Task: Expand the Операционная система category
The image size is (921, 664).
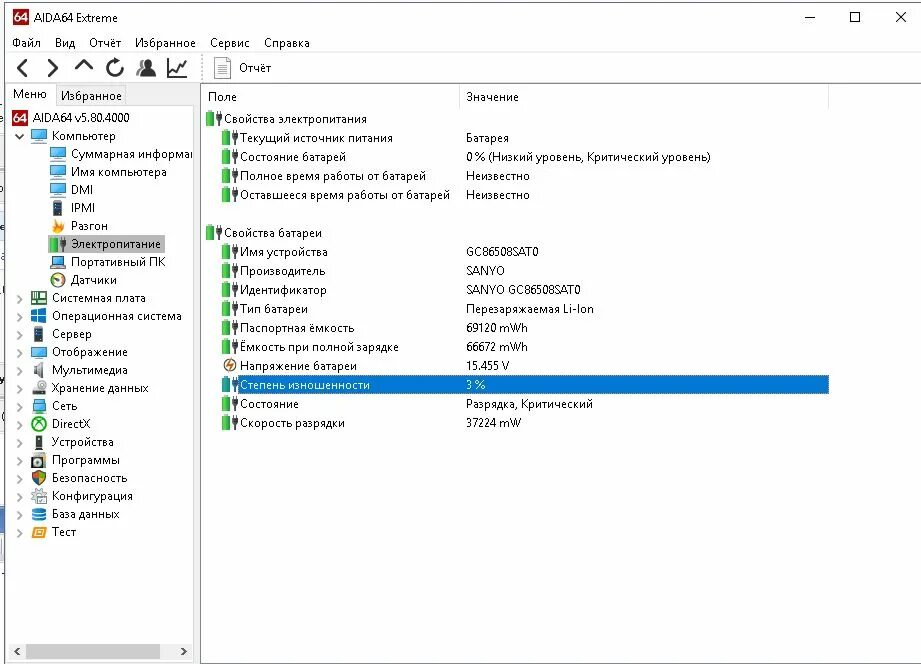Action: pyautogui.click(x=17, y=315)
